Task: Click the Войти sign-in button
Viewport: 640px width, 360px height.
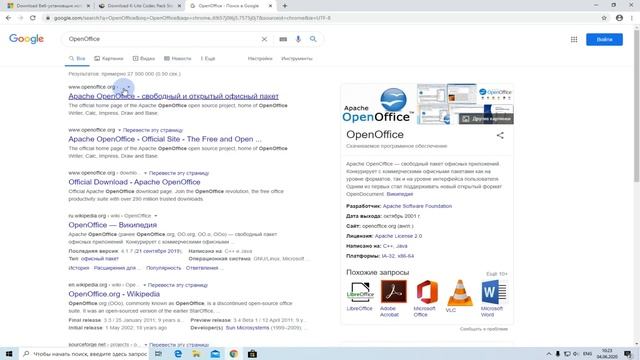Action: tap(604, 40)
